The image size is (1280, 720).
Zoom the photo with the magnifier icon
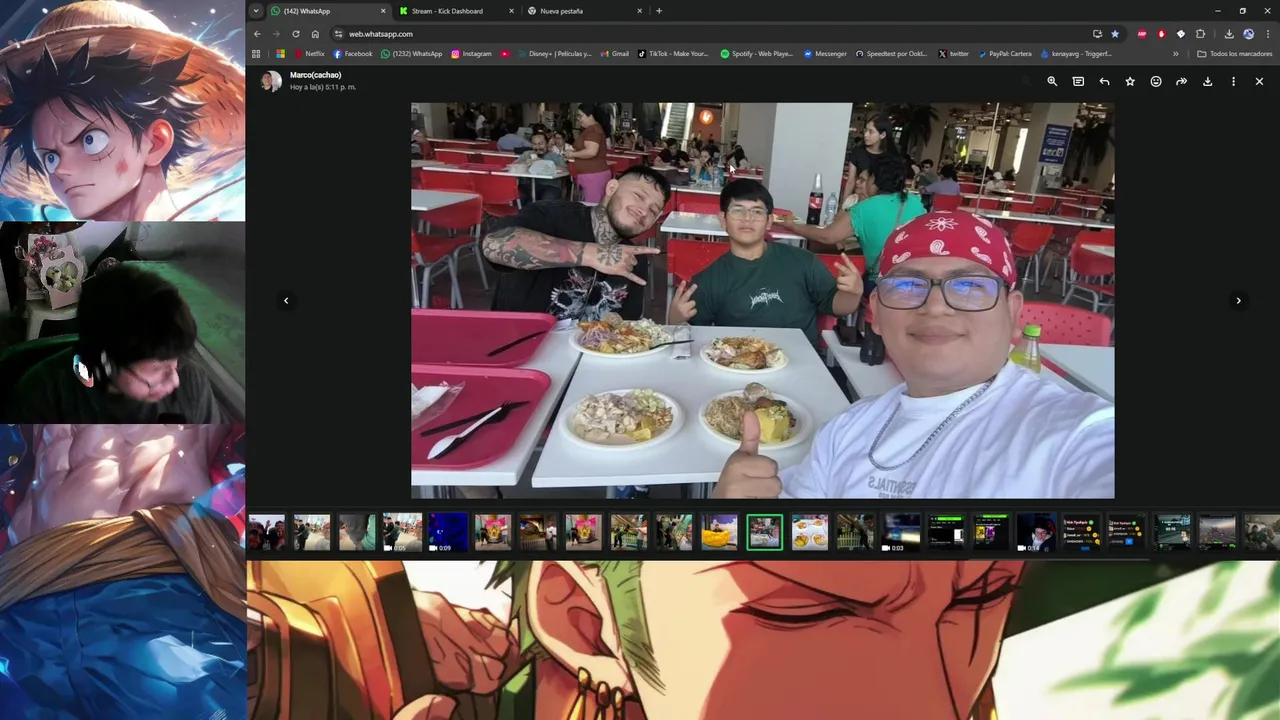click(1052, 81)
